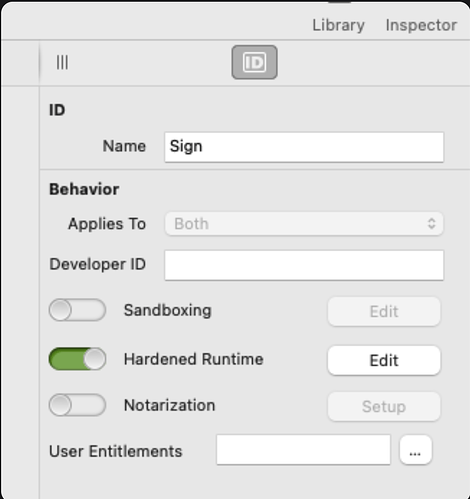Switch to the Library tab
The height and width of the screenshot is (499, 470).
point(338,25)
